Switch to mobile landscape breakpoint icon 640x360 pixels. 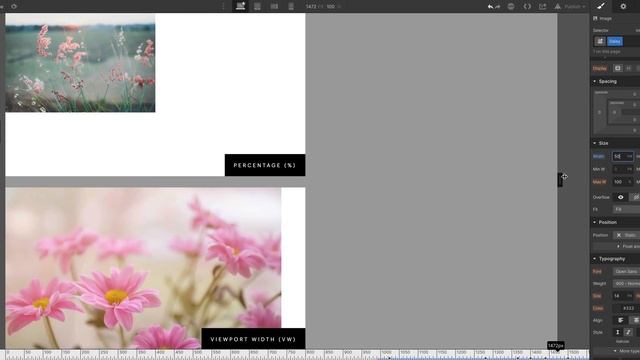pos(274,6)
